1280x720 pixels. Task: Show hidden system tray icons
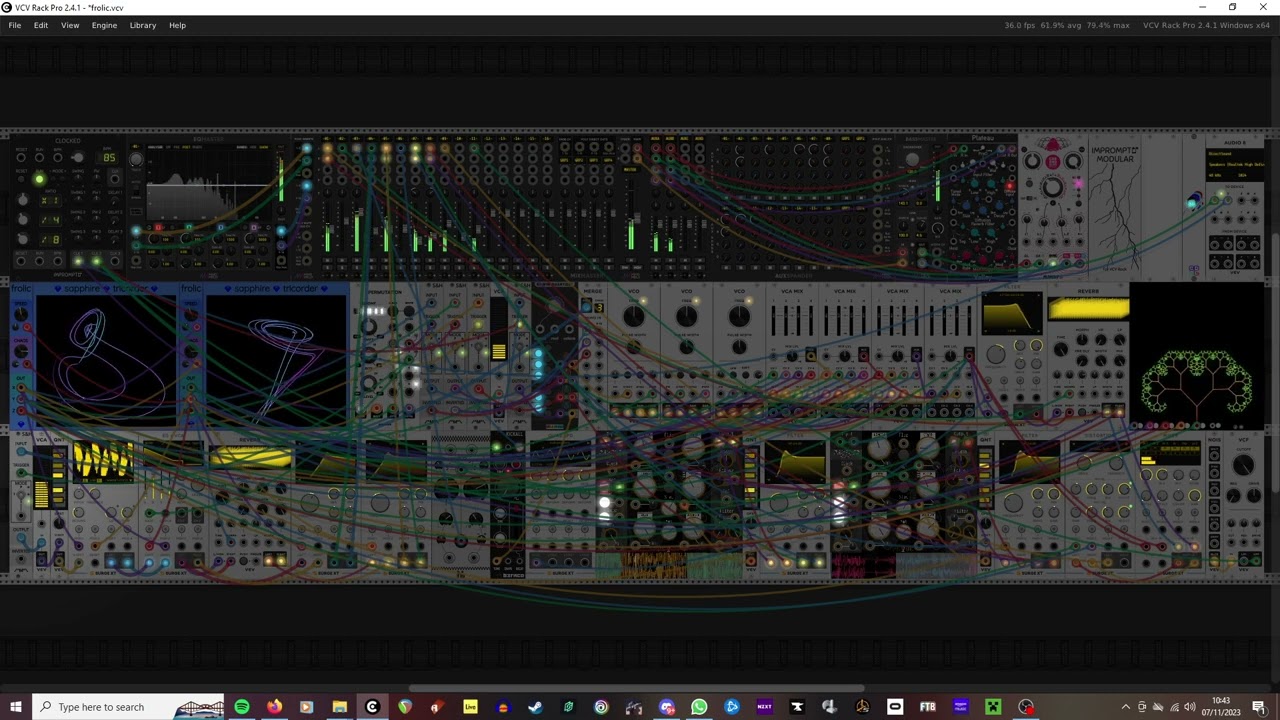point(1126,707)
